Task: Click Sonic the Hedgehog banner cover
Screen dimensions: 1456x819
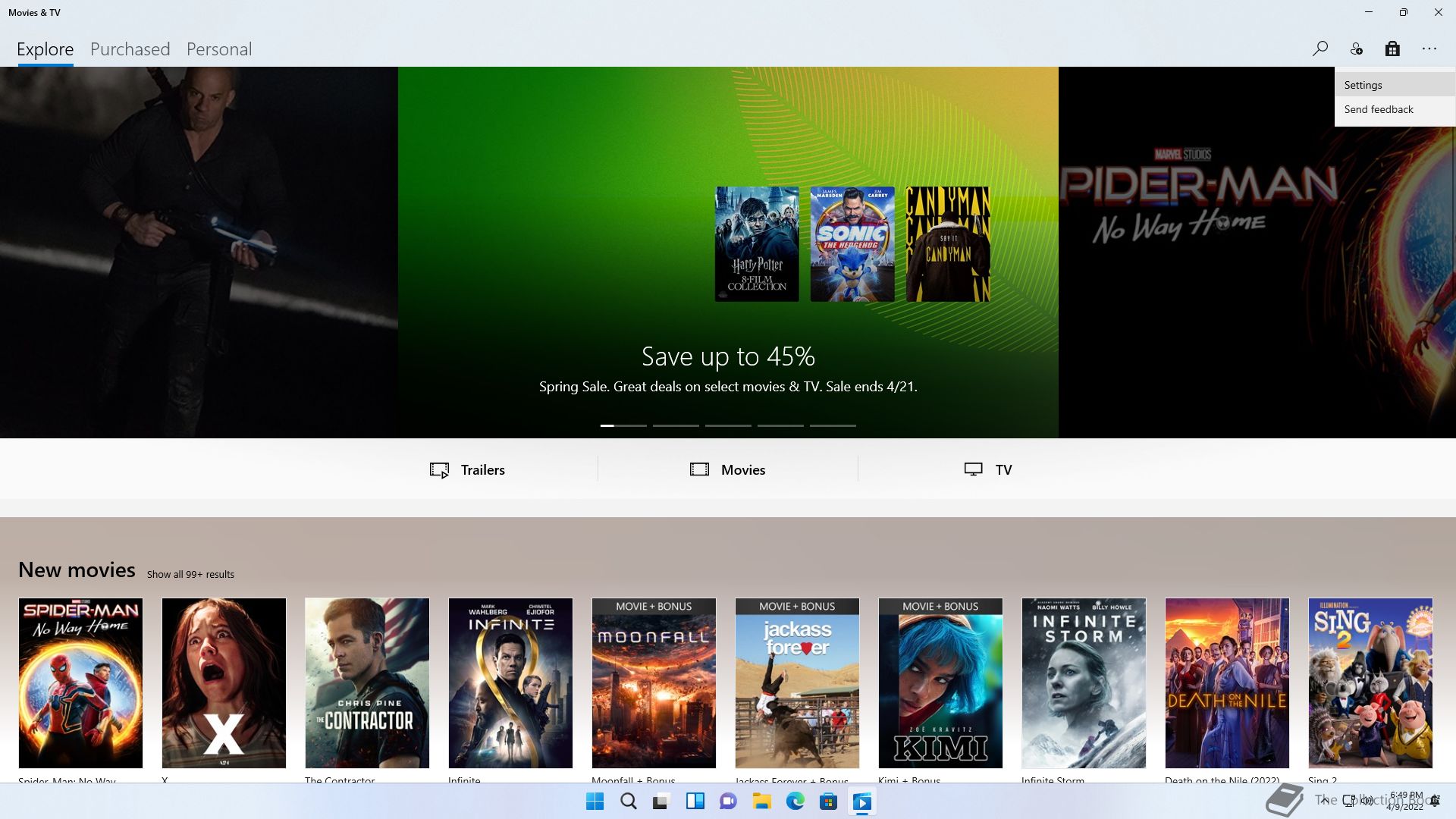Action: tap(852, 244)
